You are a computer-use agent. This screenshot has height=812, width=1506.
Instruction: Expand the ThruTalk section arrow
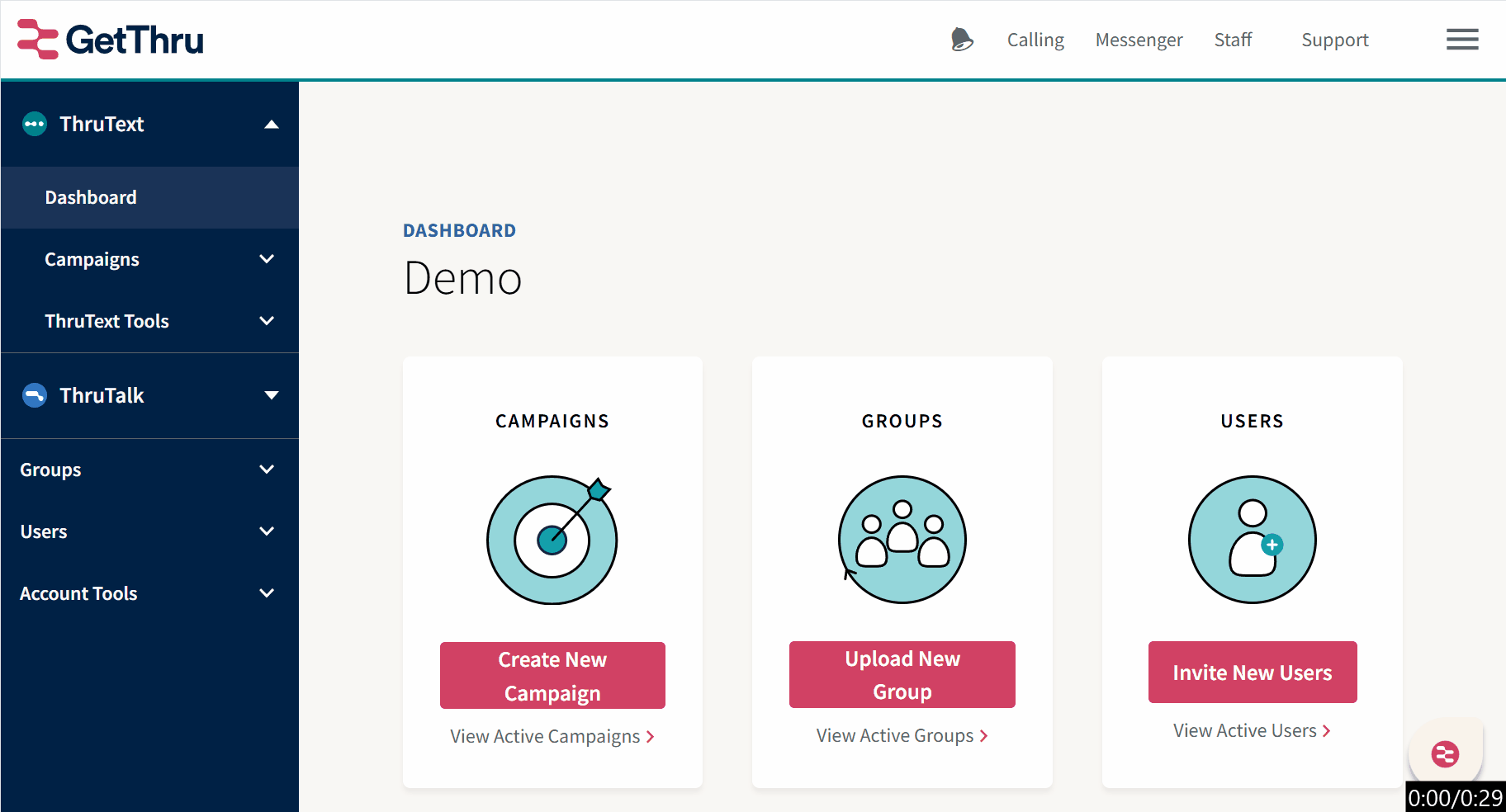271,395
